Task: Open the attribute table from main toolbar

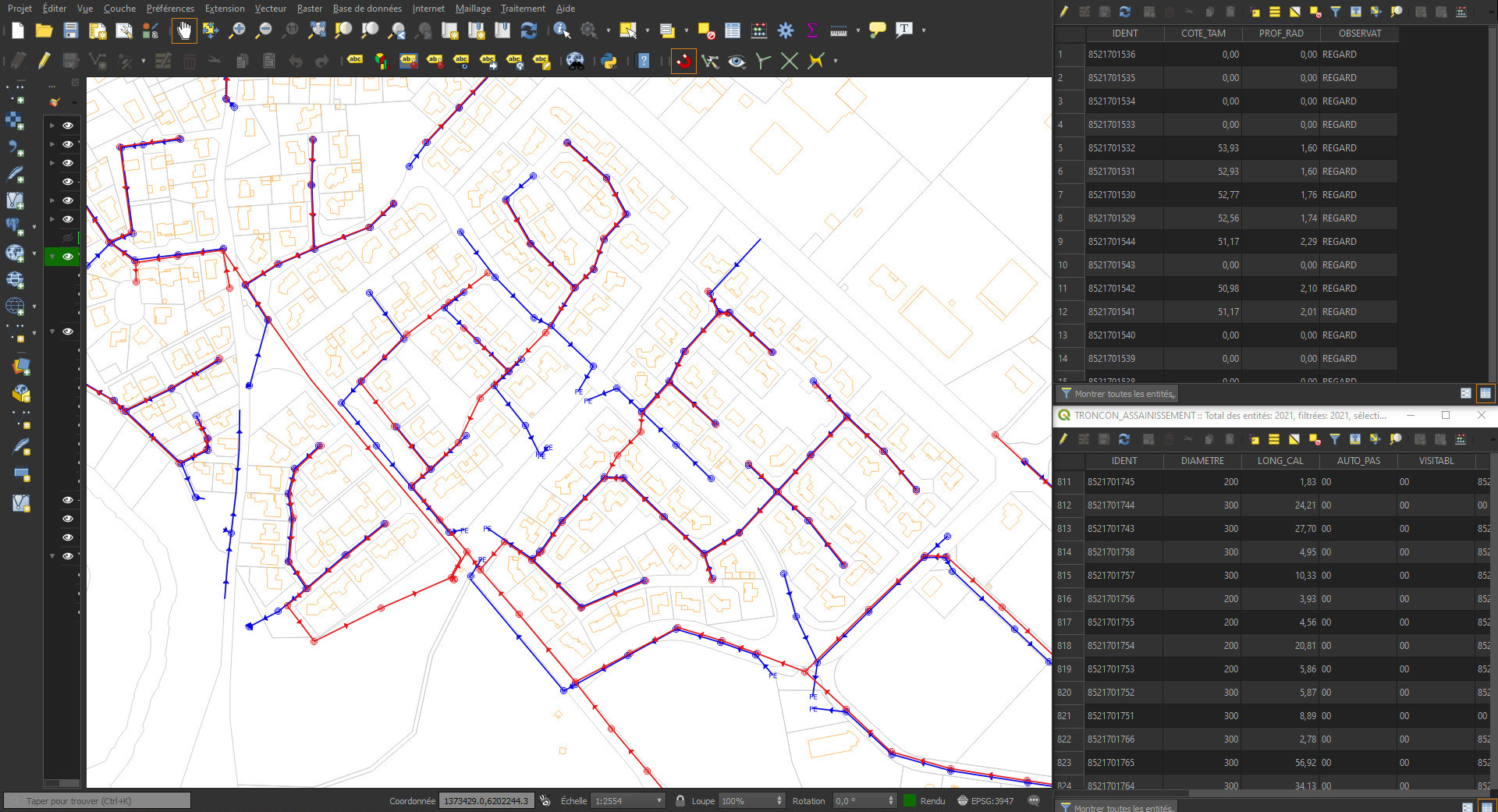Action: point(733,30)
